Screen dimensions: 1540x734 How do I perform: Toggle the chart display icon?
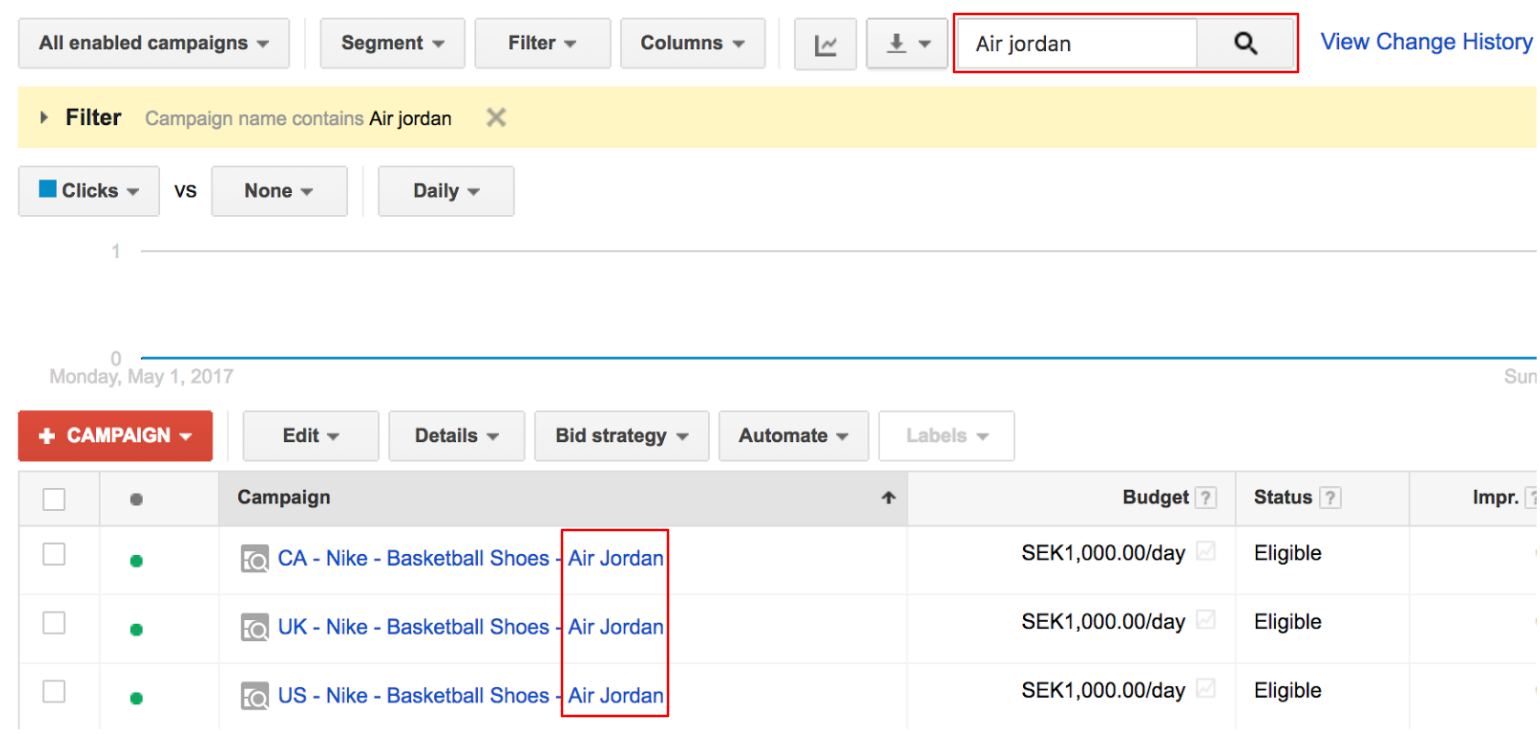825,44
